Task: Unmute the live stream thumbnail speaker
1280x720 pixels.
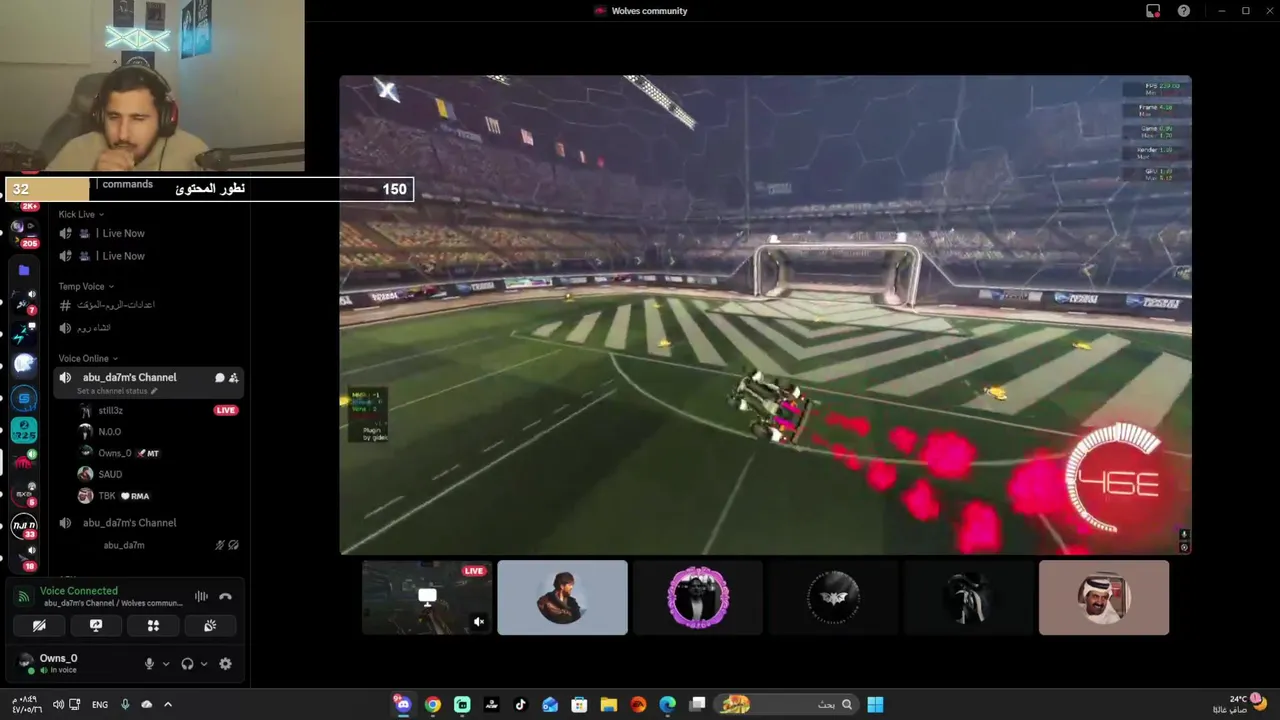Action: [x=478, y=622]
